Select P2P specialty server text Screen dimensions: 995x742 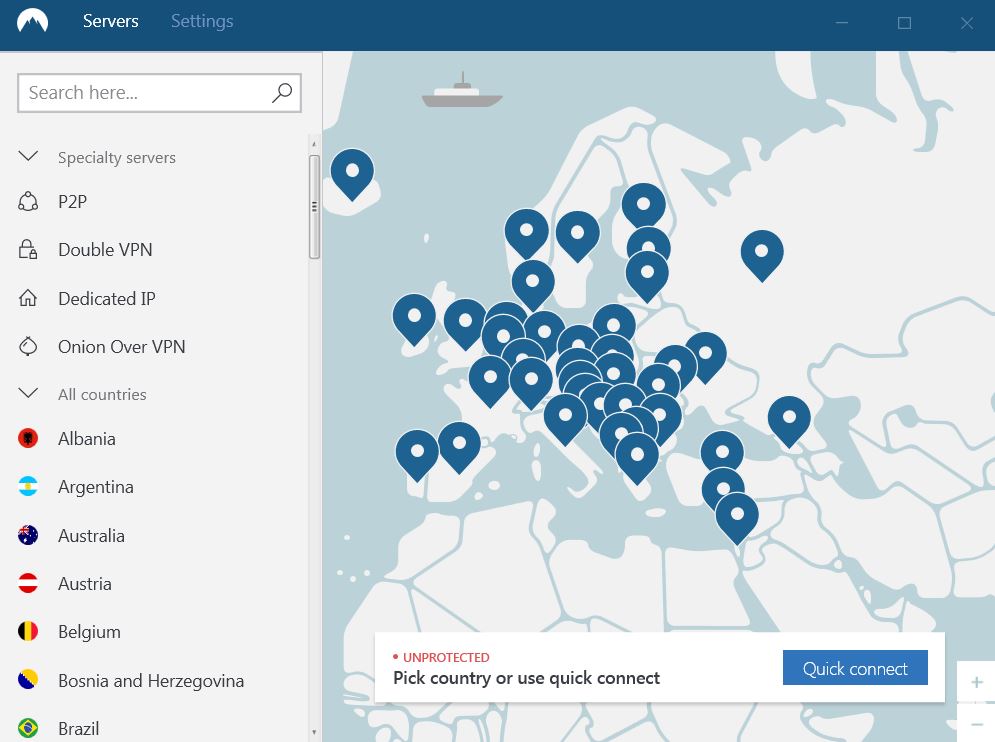(72, 202)
